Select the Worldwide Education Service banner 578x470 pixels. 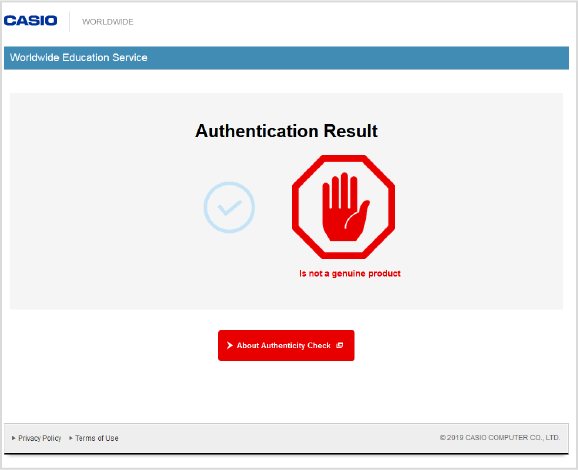pos(286,58)
